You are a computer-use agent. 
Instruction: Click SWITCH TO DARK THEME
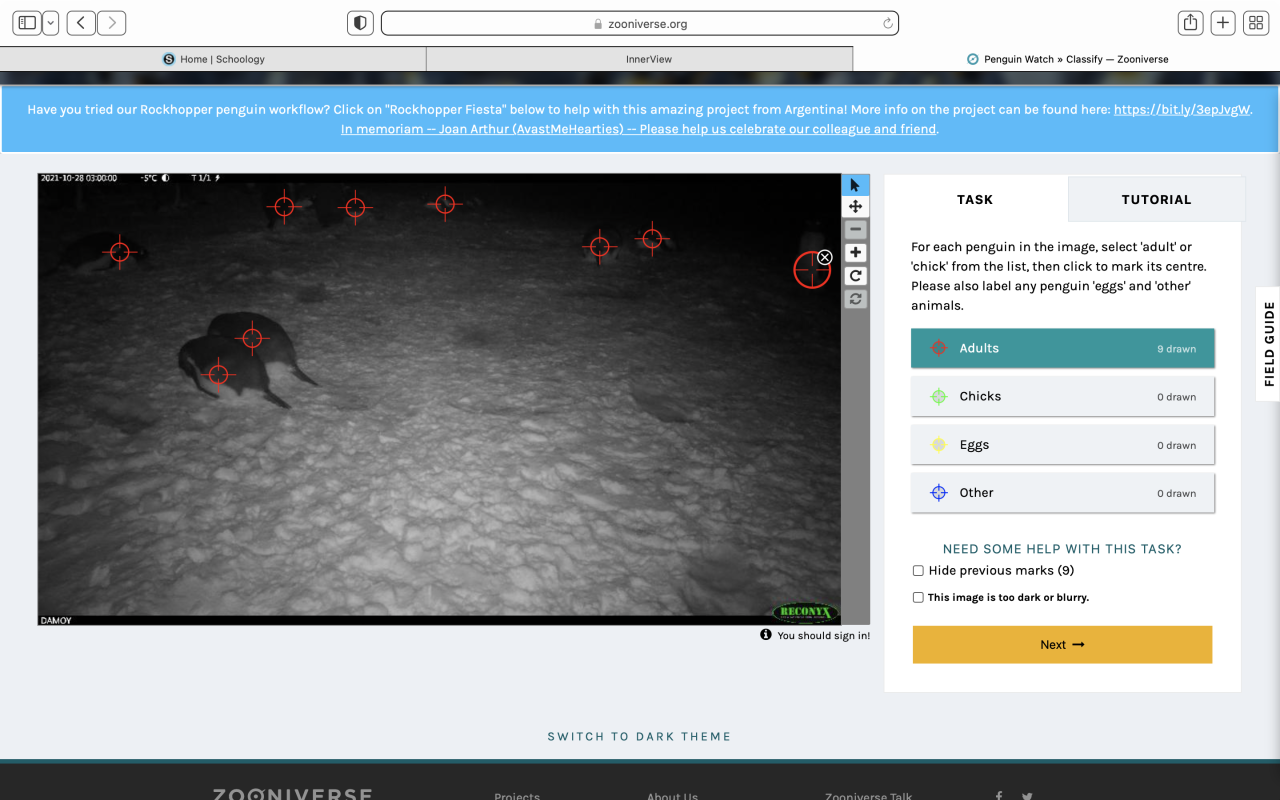pyautogui.click(x=639, y=737)
